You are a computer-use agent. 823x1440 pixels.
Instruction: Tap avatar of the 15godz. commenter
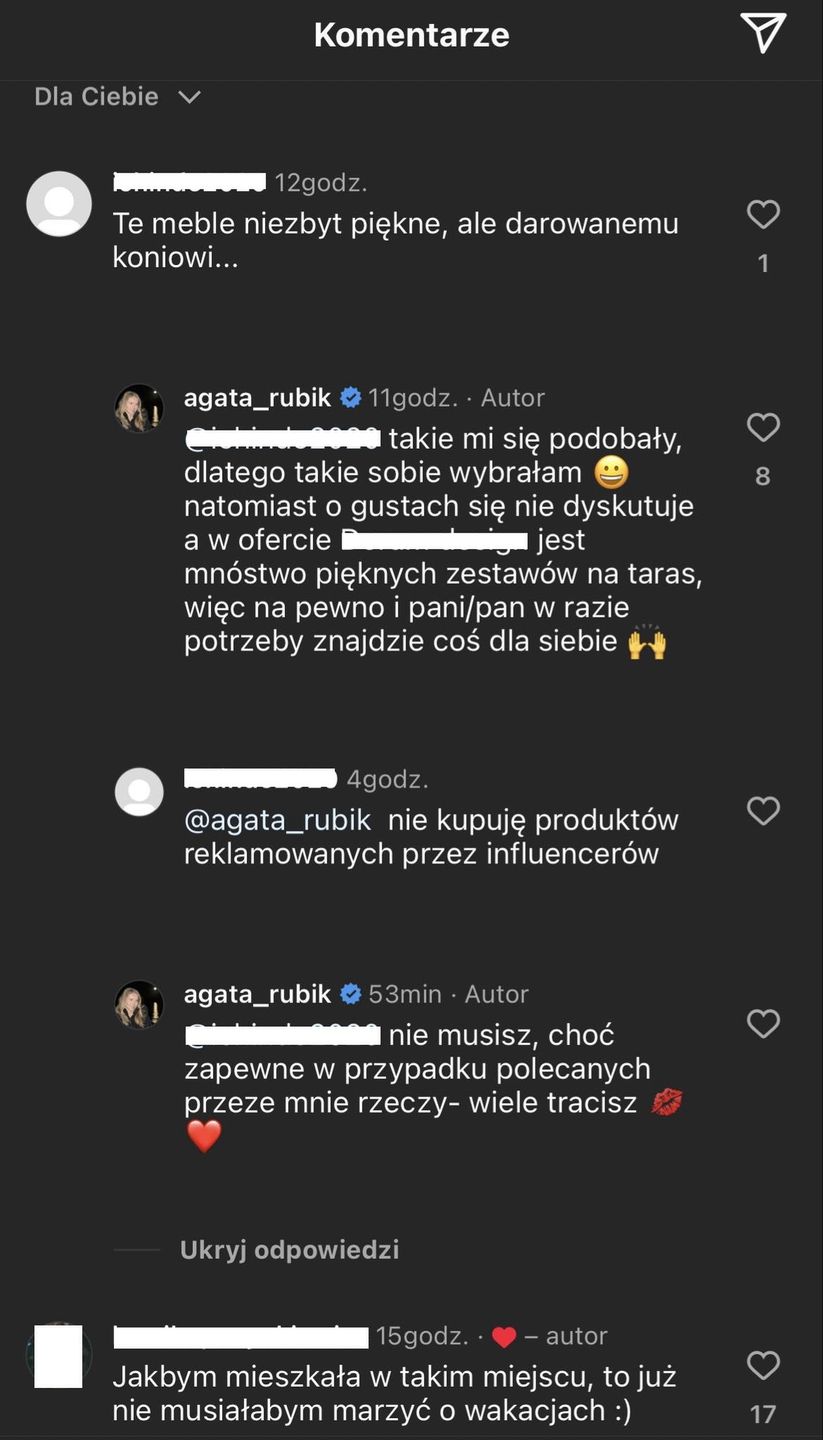[x=59, y=1356]
